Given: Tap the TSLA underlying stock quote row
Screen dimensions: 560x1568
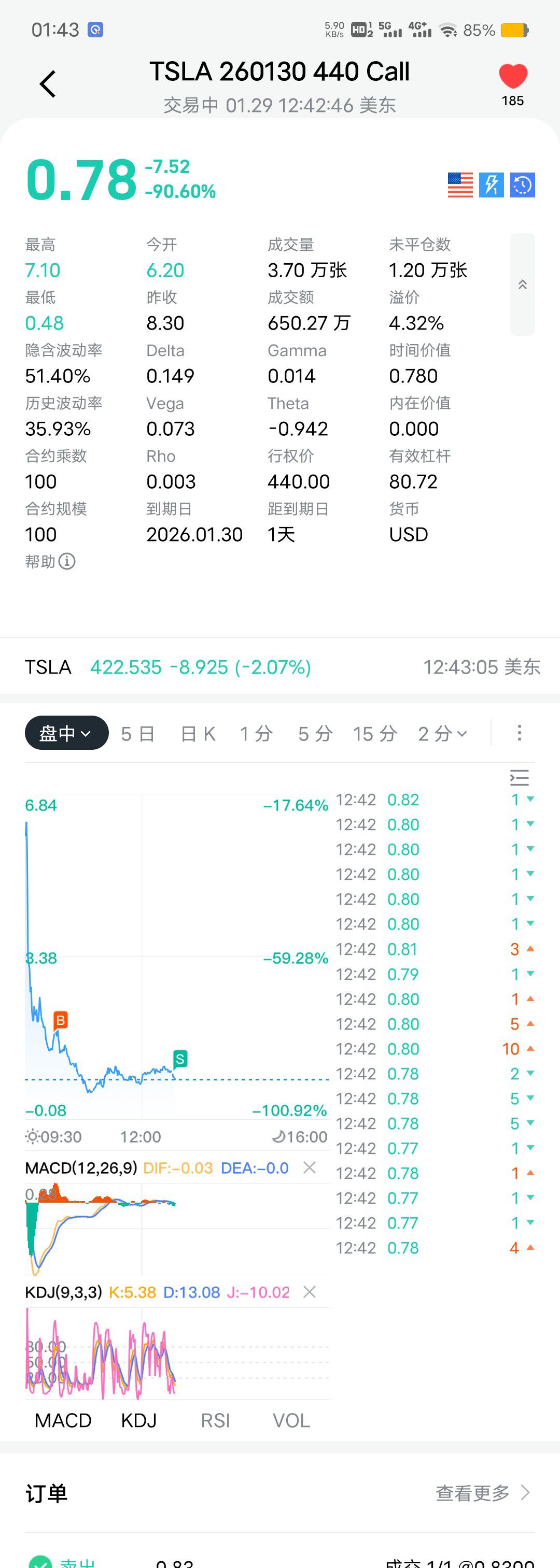Looking at the screenshot, I should pos(281,667).
